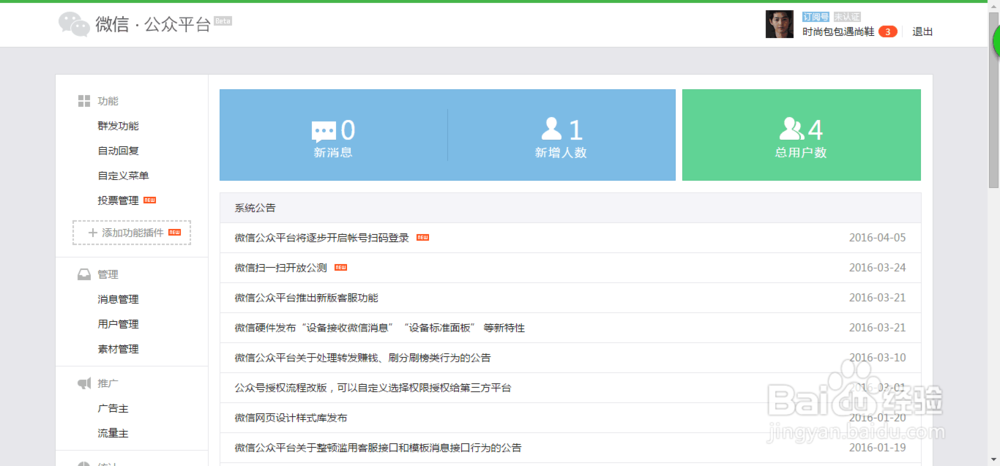Open announcement 微信网页设计样式库发布
Viewport: 1000px width, 466px height.
tap(291, 418)
